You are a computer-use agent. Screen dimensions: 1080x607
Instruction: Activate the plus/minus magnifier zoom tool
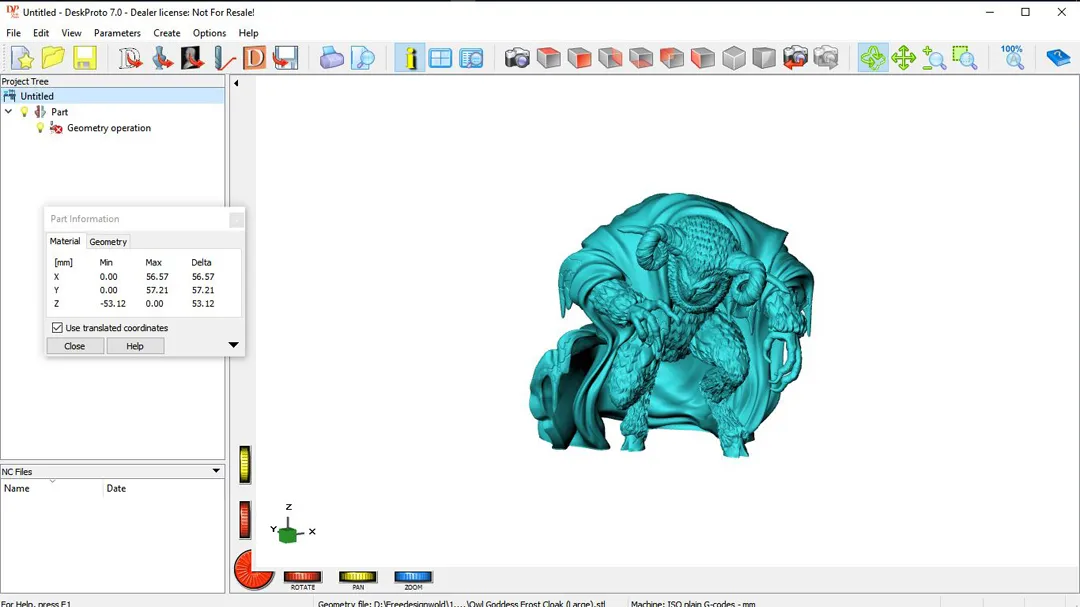tap(934, 58)
